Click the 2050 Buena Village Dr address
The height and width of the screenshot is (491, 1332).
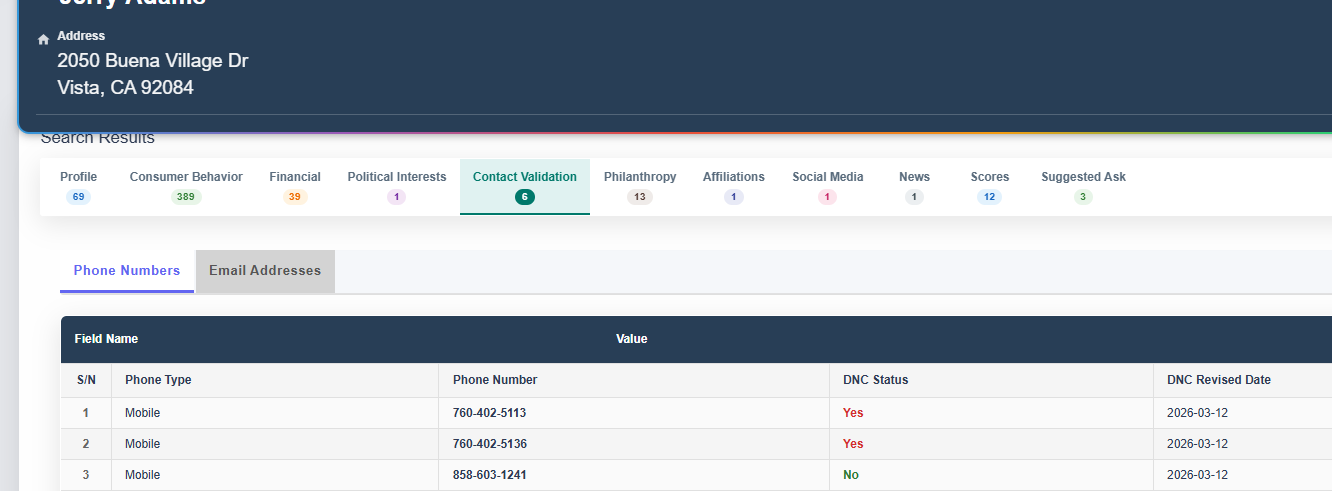tap(153, 61)
